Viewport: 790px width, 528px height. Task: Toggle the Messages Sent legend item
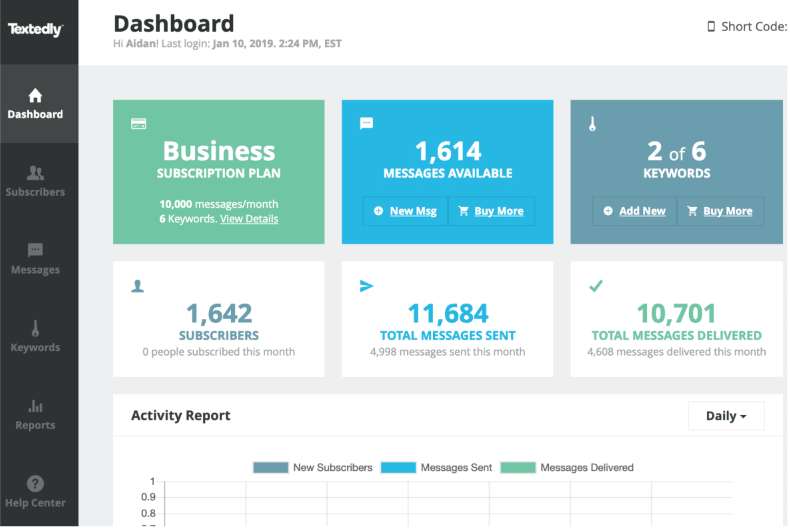(436, 468)
